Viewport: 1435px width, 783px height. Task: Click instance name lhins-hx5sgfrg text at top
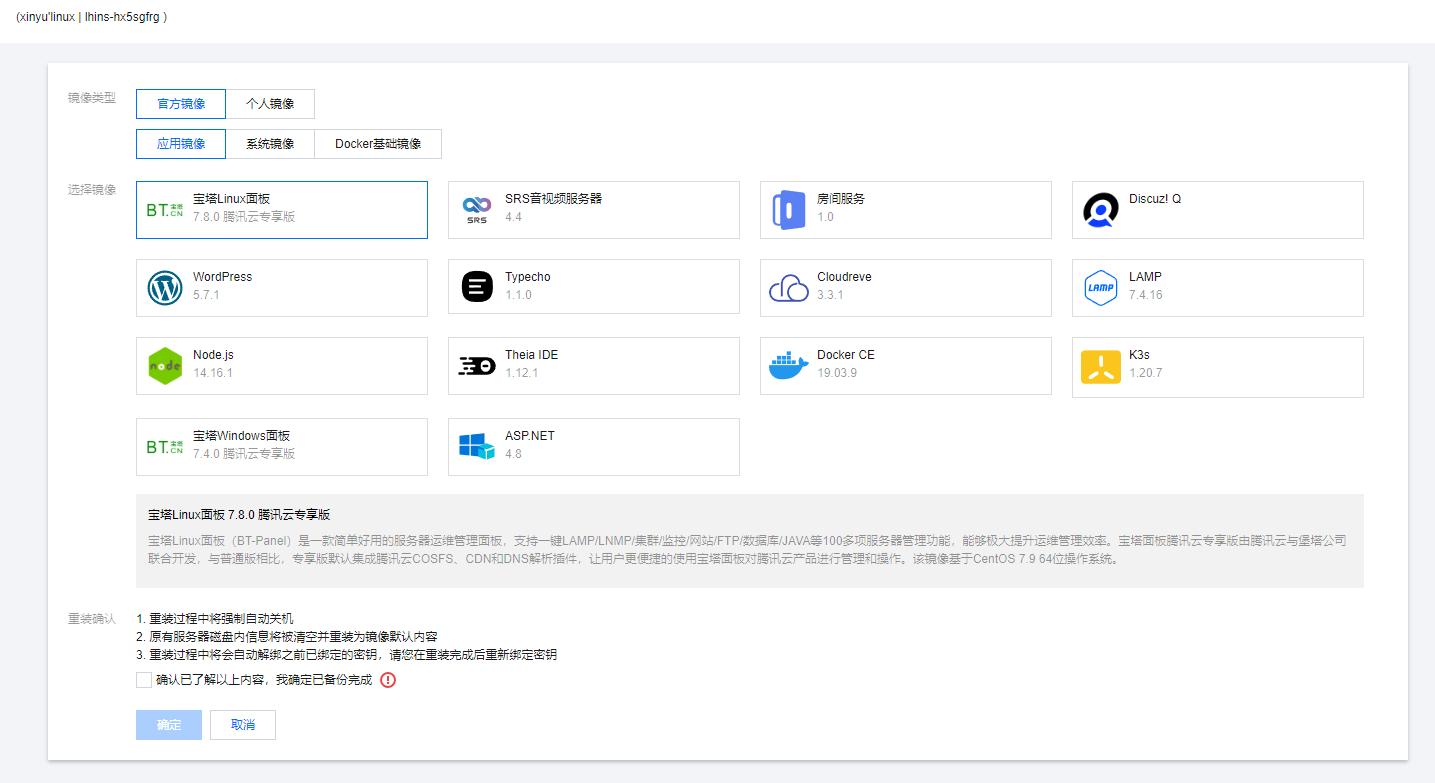pyautogui.click(x=122, y=17)
